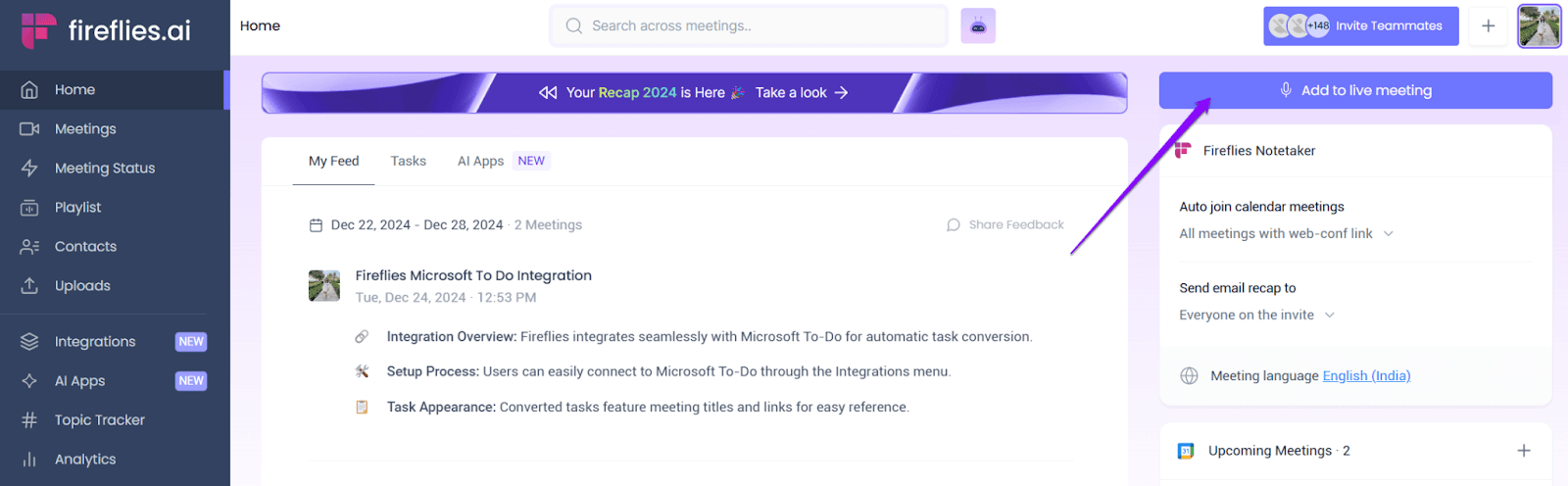Click the 'Tue, Dec 24, 2024 · 12:53 PM' timestamp

[446, 298]
